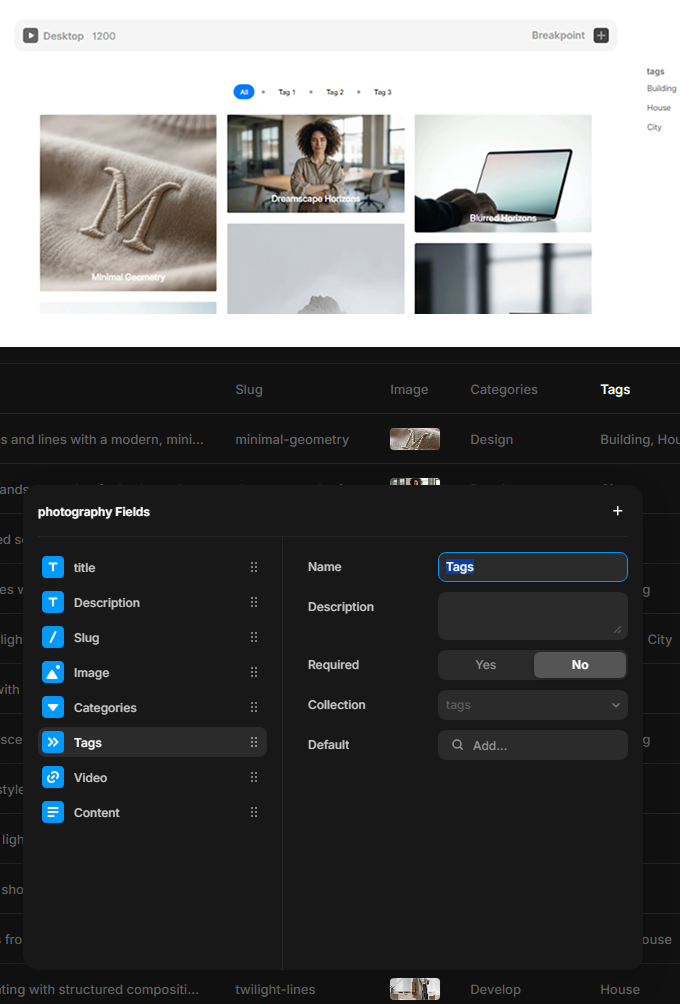Select the title field in list

pos(85,568)
